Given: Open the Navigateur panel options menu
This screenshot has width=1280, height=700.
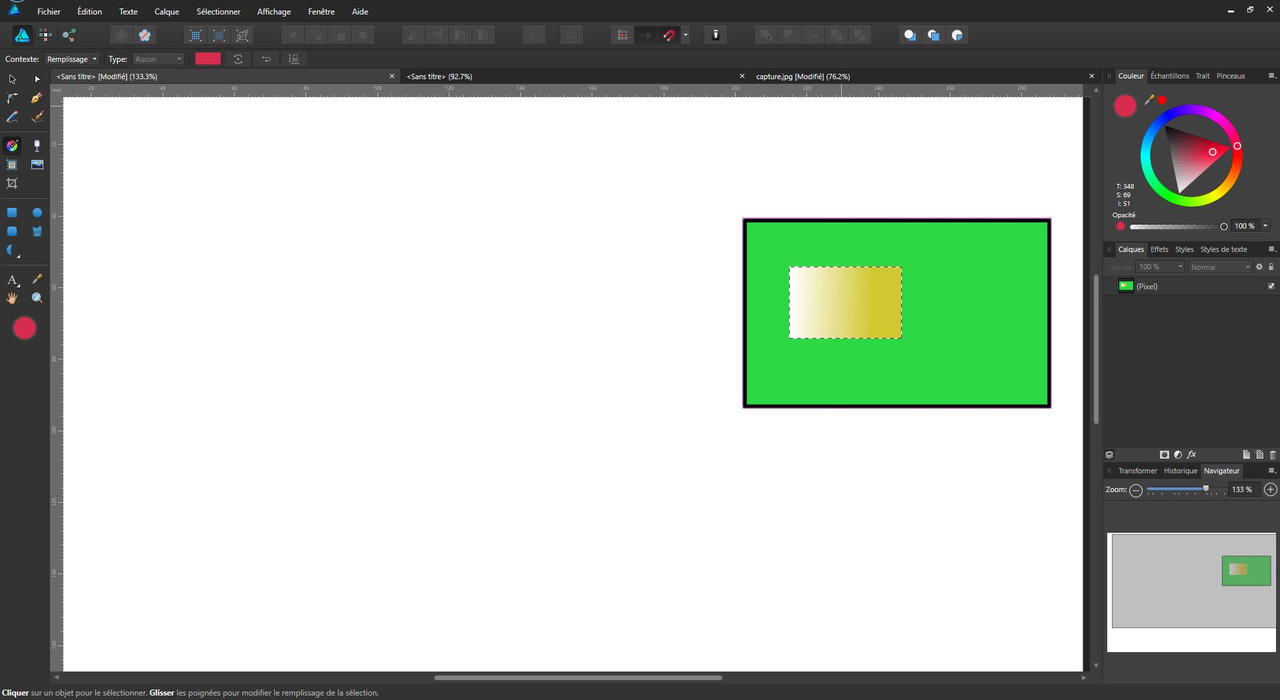Looking at the screenshot, I should [1272, 470].
